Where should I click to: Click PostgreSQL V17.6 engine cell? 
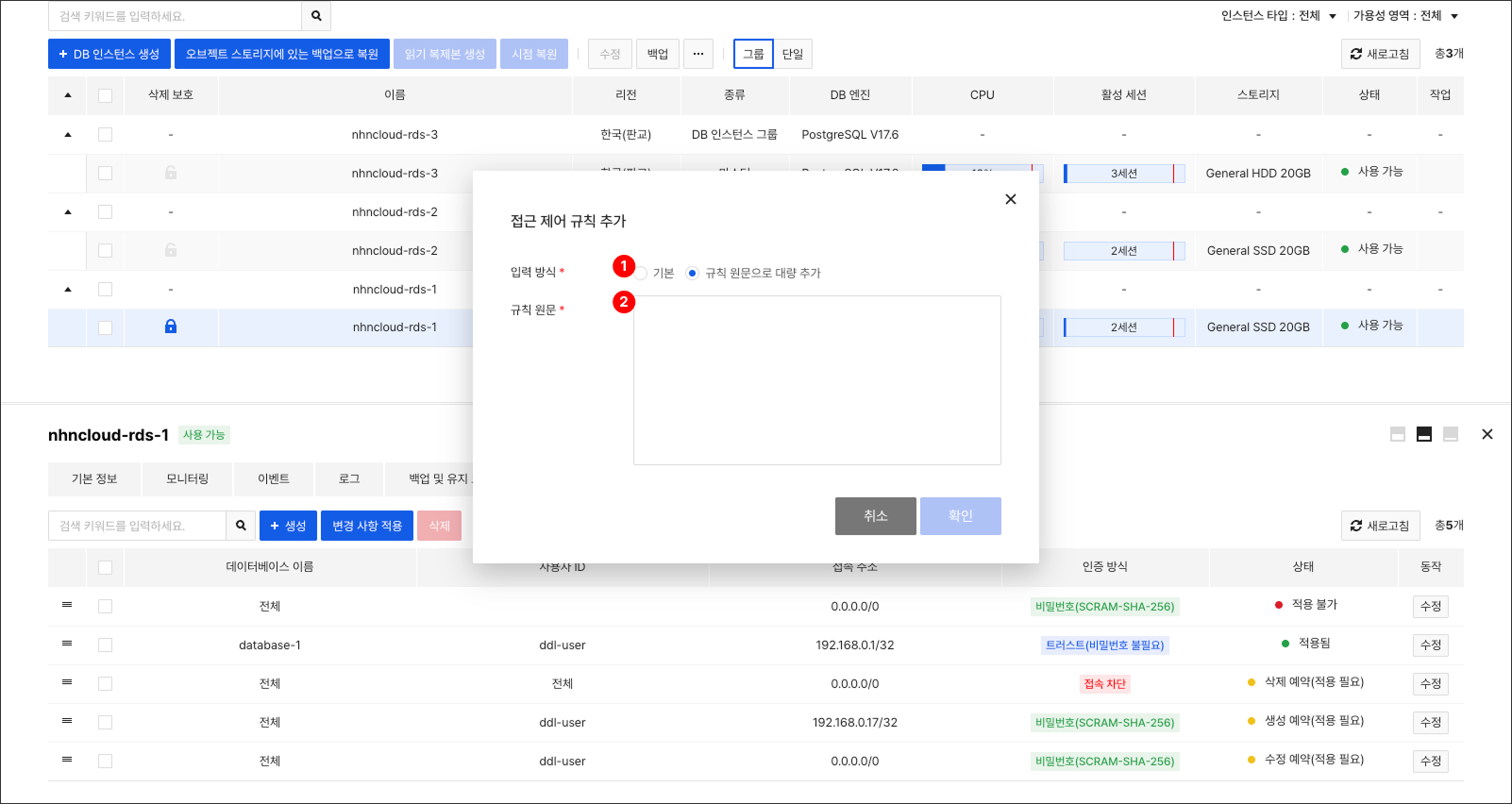coord(850,135)
